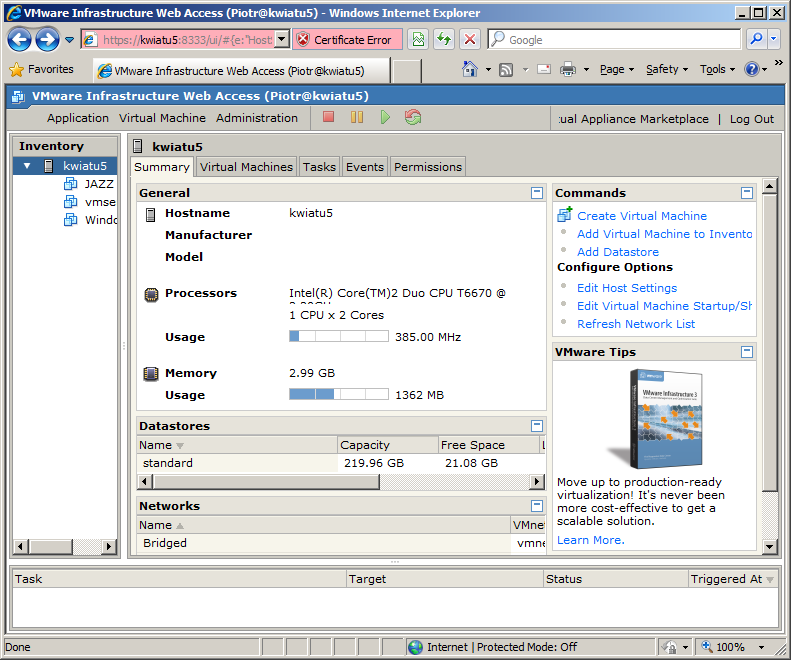This screenshot has width=791, height=660.
Task: Click the Memory usage bar
Action: (339, 394)
